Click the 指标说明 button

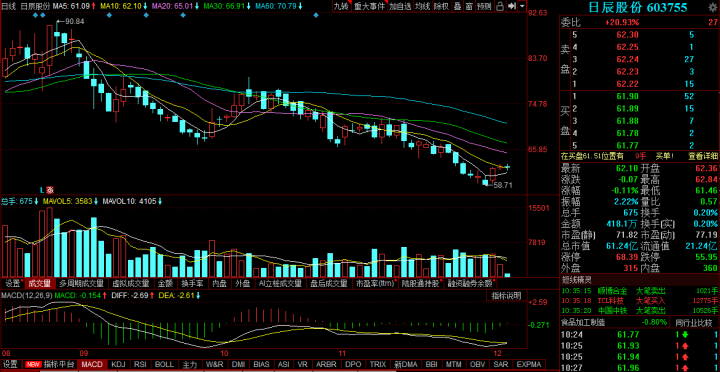506,295
